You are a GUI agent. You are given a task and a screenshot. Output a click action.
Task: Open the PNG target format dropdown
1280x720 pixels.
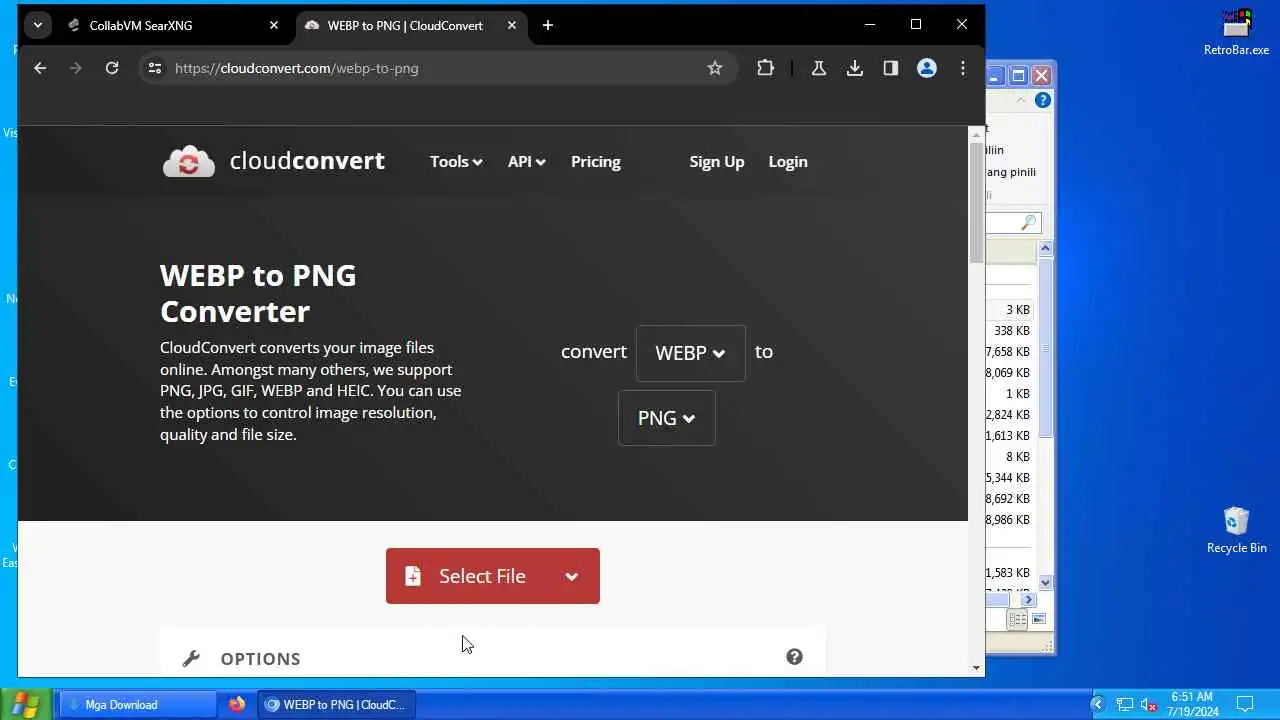pyautogui.click(x=666, y=418)
